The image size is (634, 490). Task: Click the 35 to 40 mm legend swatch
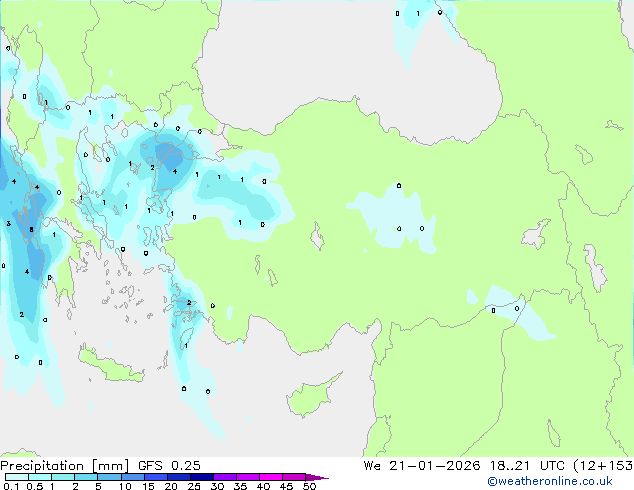click(247, 477)
